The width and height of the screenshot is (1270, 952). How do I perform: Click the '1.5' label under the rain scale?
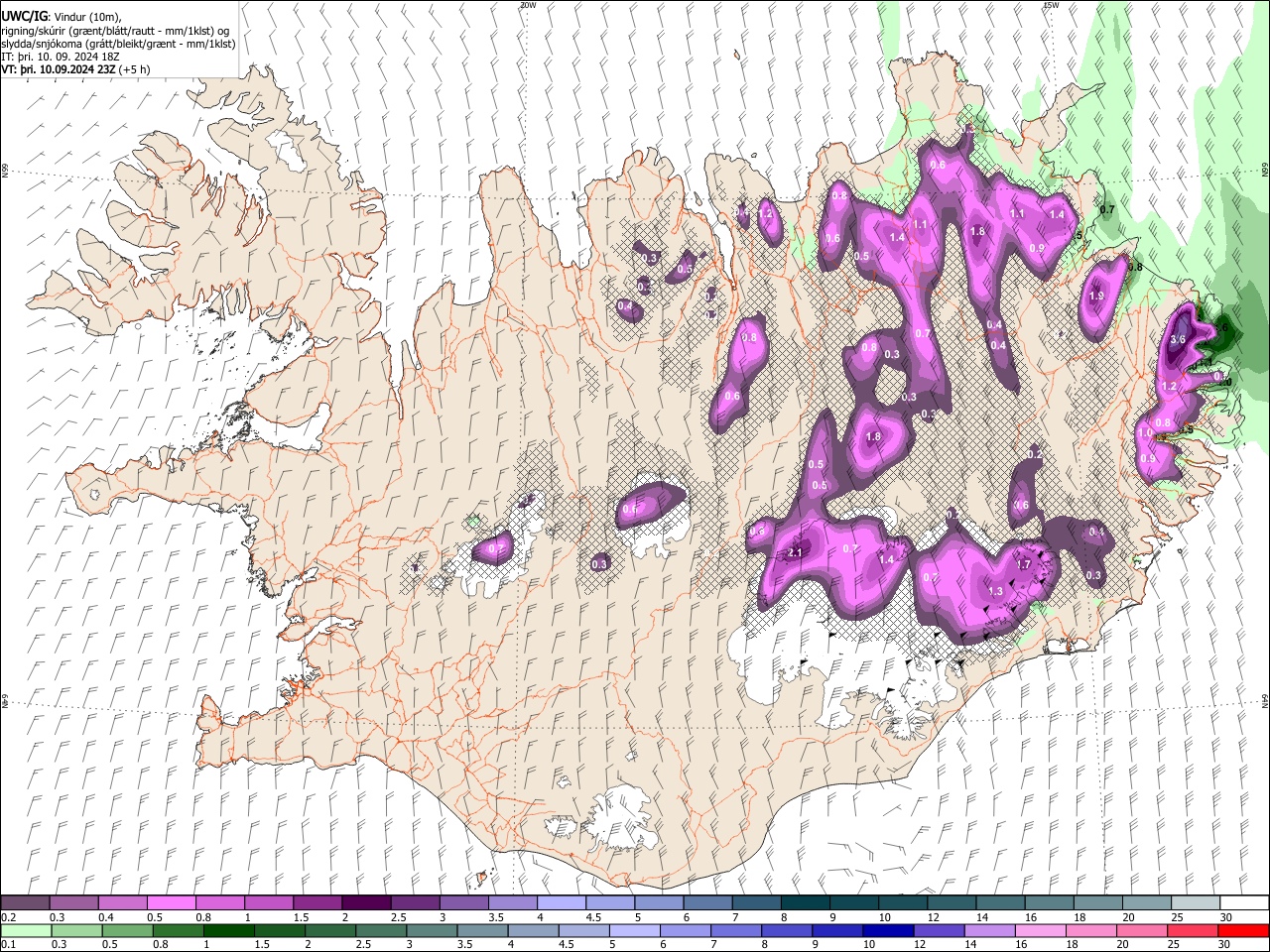(x=262, y=944)
